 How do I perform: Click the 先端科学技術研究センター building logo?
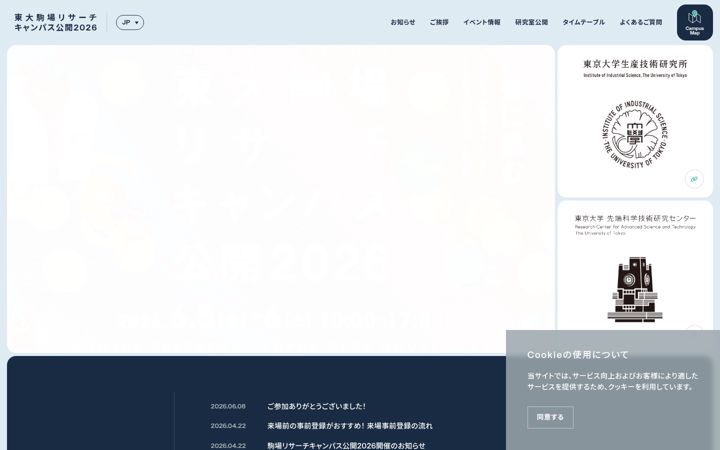pos(635,289)
